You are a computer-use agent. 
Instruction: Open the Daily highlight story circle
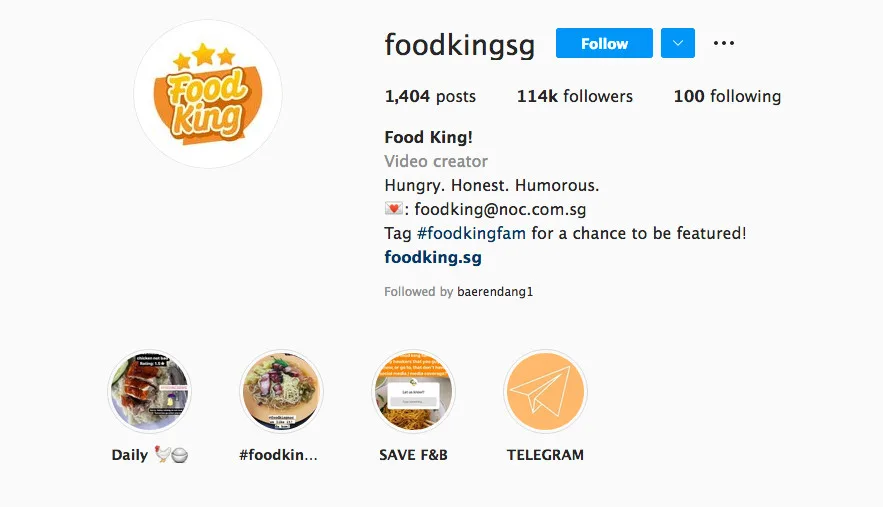pos(149,391)
